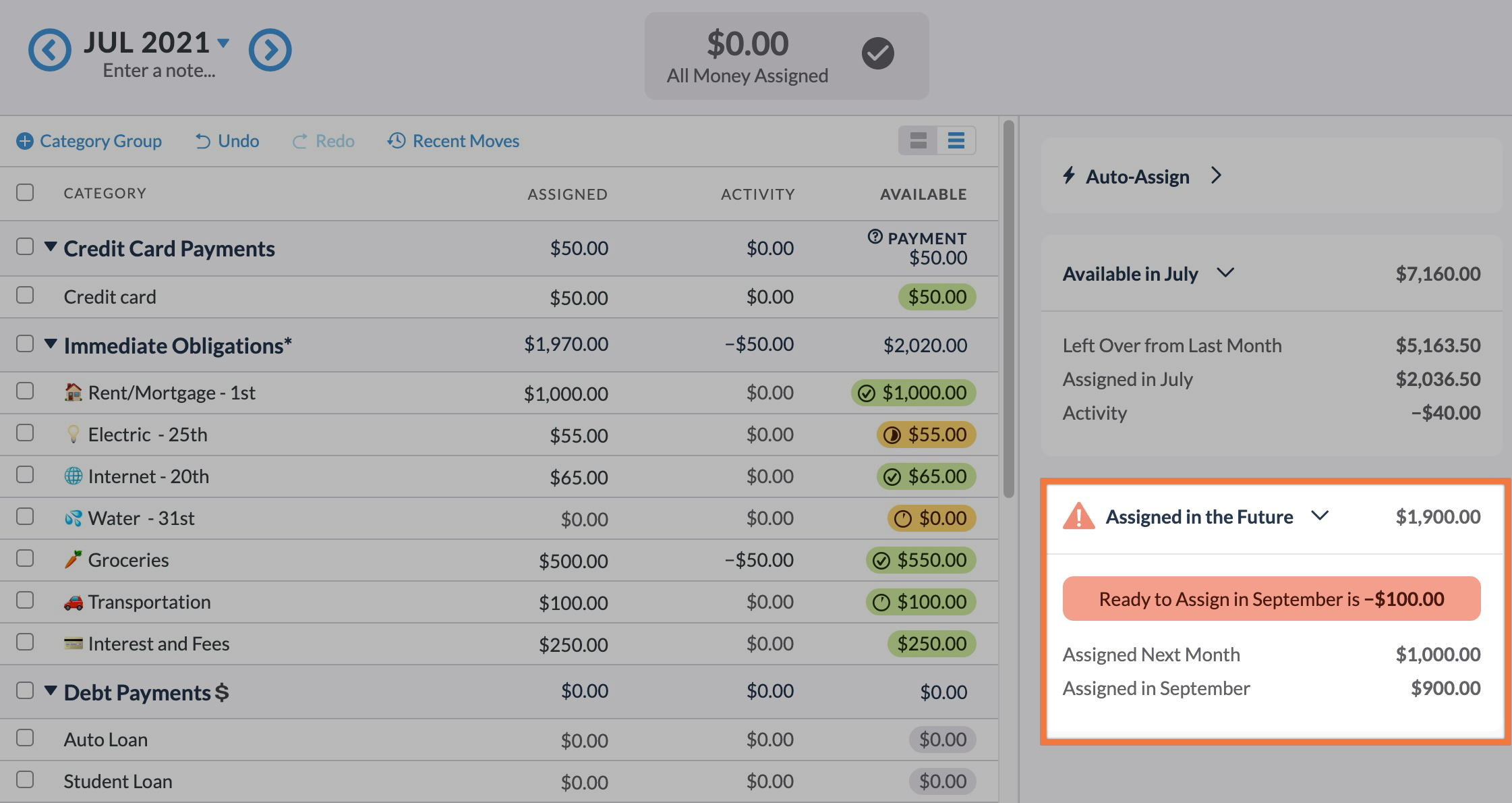The height and width of the screenshot is (803, 1512).
Task: Click the payment help question icon
Action: 875,237
